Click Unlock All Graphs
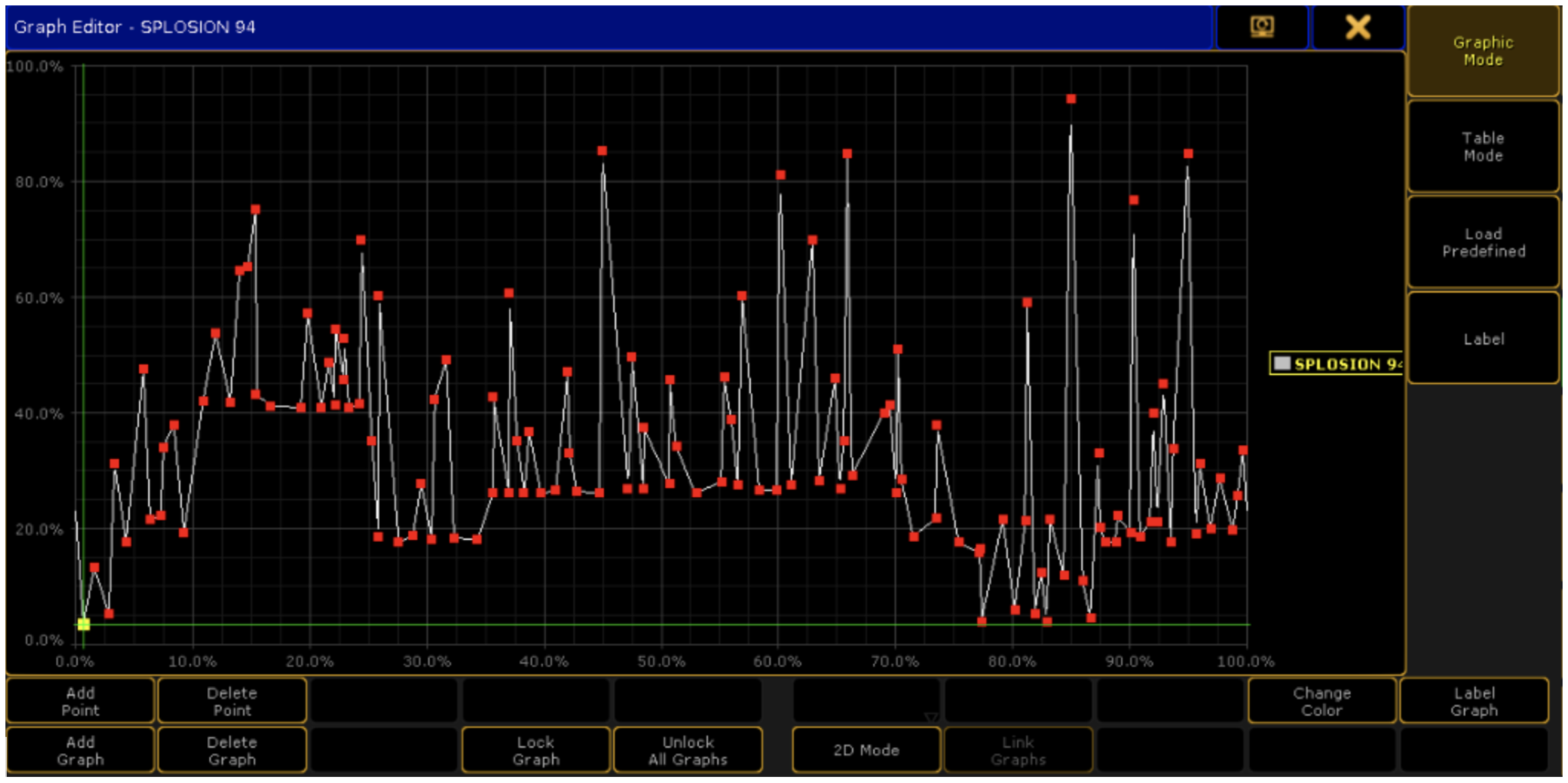The image size is (1568, 783). click(687, 750)
